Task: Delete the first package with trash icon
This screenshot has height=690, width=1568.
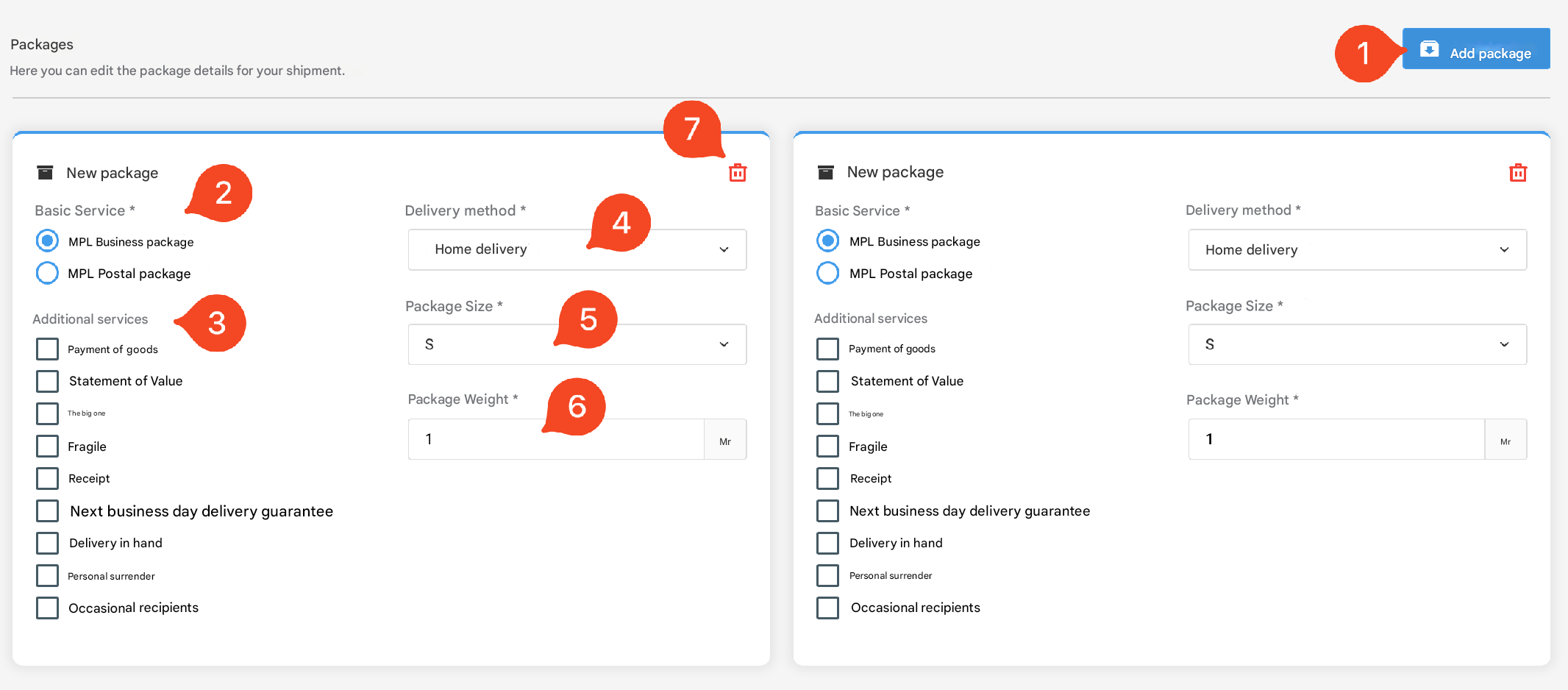Action: point(737,173)
